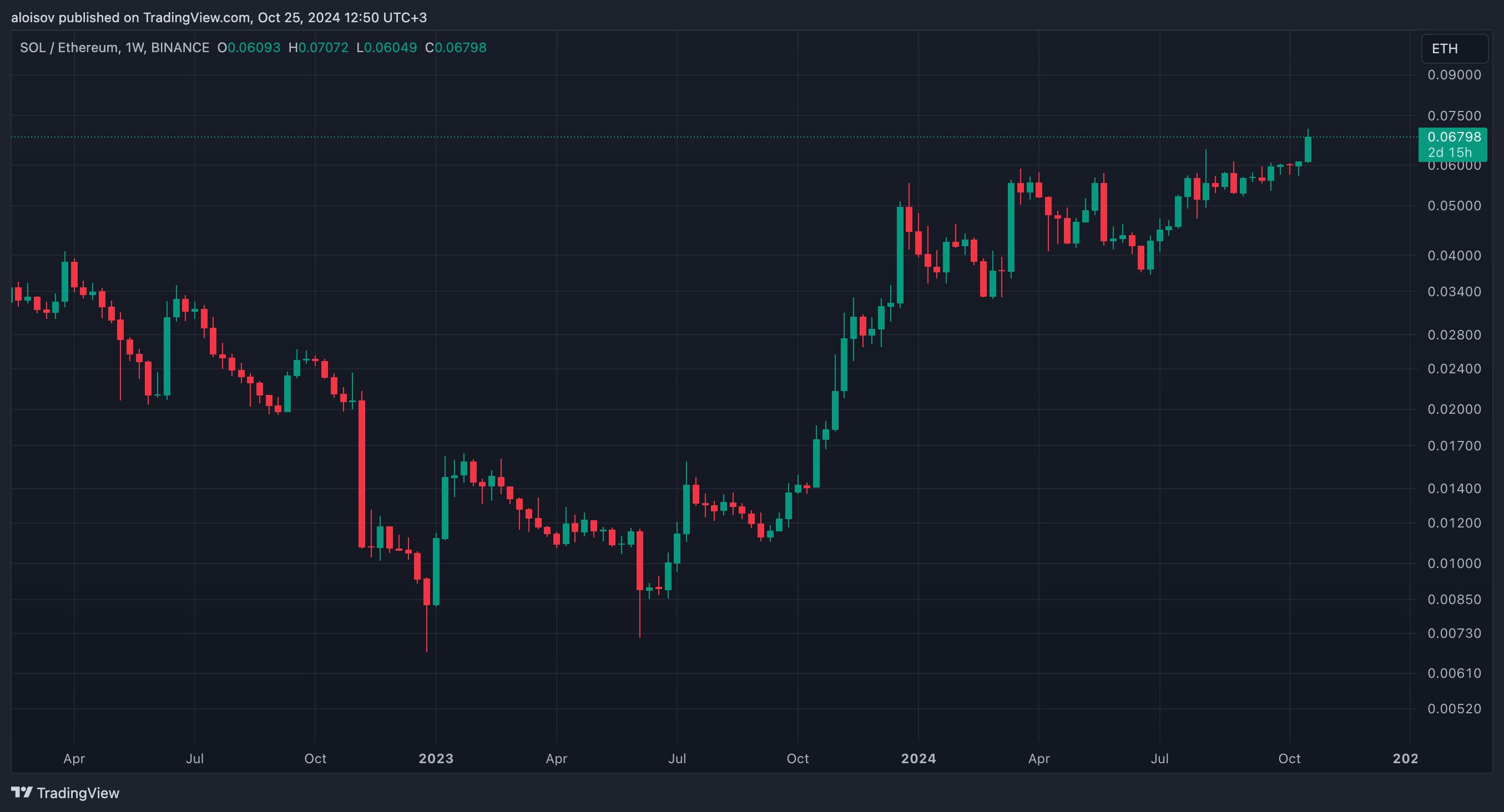Image resolution: width=1504 pixels, height=812 pixels.
Task: Click the latest green weekly candle
Action: coord(1308,149)
